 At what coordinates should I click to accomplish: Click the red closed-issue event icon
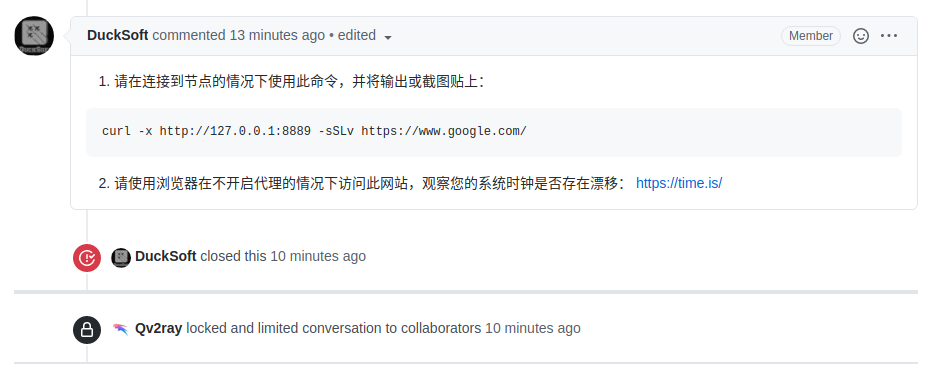coord(87,258)
